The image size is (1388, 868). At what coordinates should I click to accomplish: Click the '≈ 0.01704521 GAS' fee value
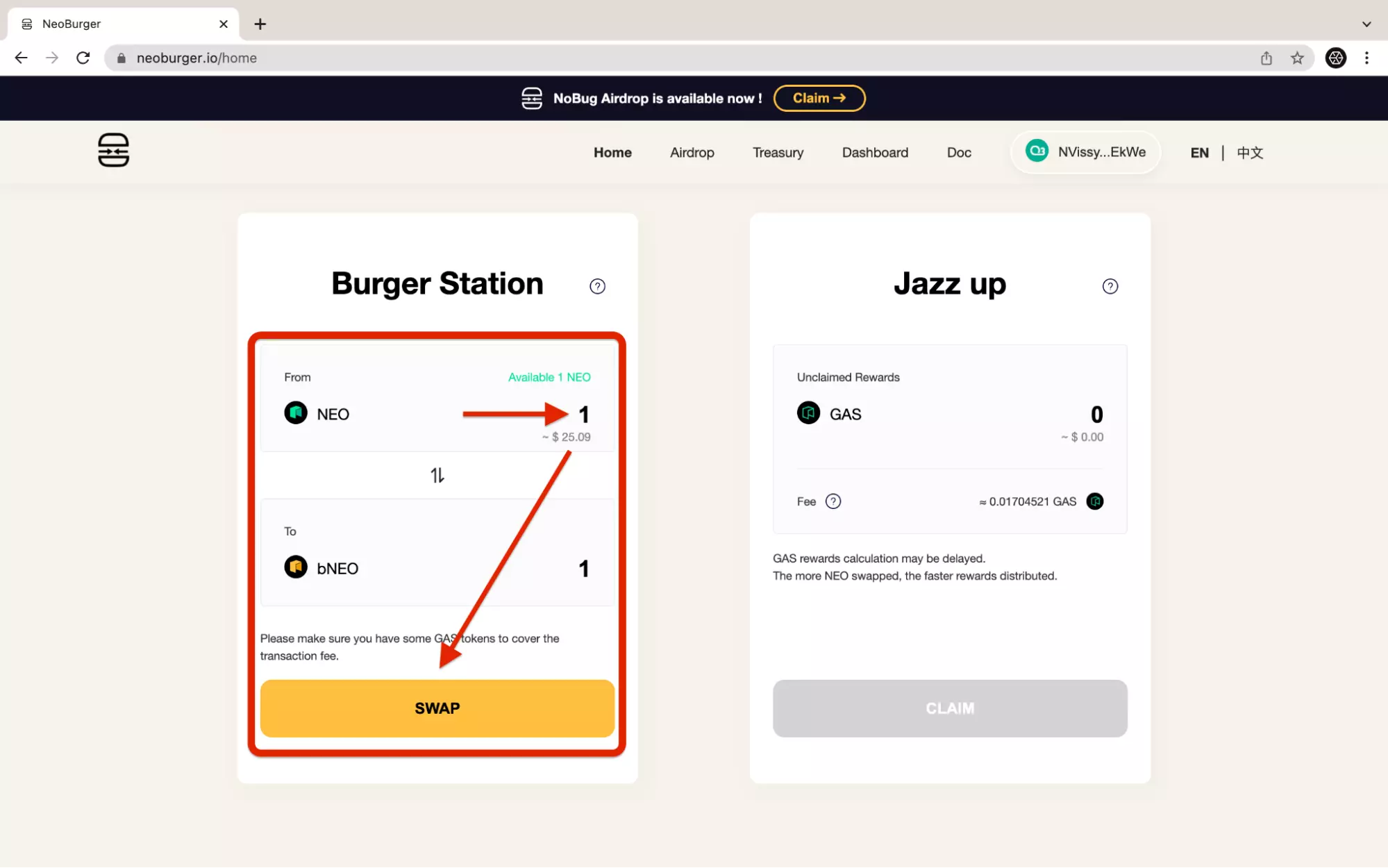pyautogui.click(x=1028, y=501)
